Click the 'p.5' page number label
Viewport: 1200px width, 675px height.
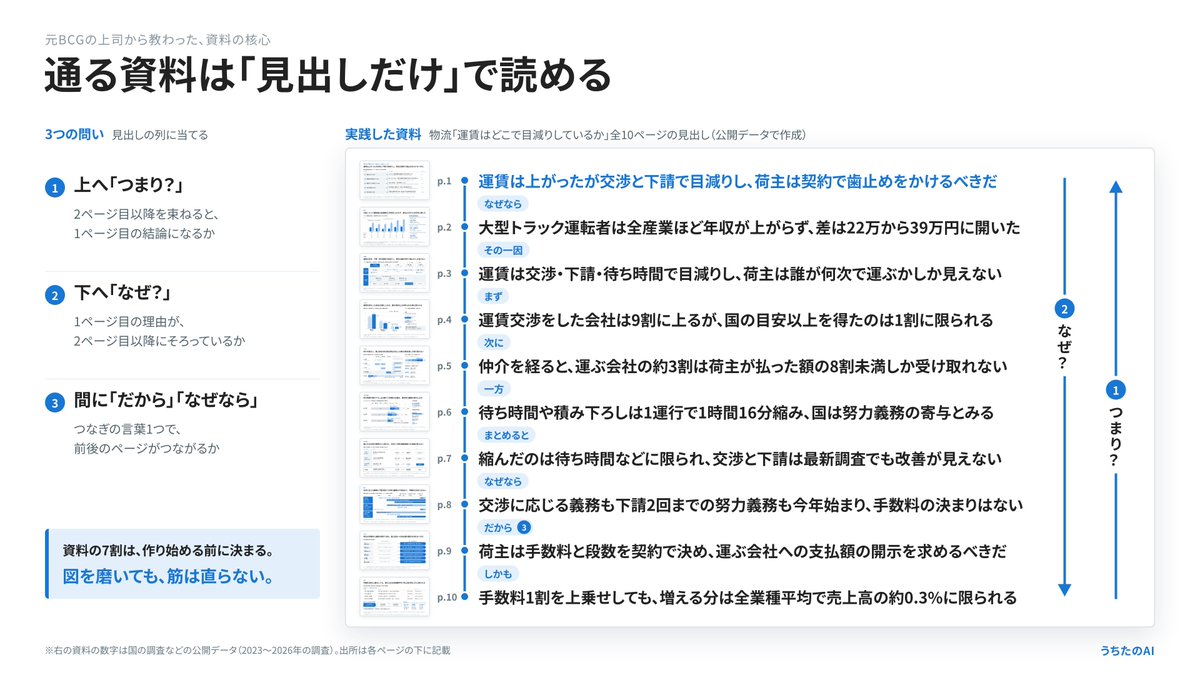(445, 366)
